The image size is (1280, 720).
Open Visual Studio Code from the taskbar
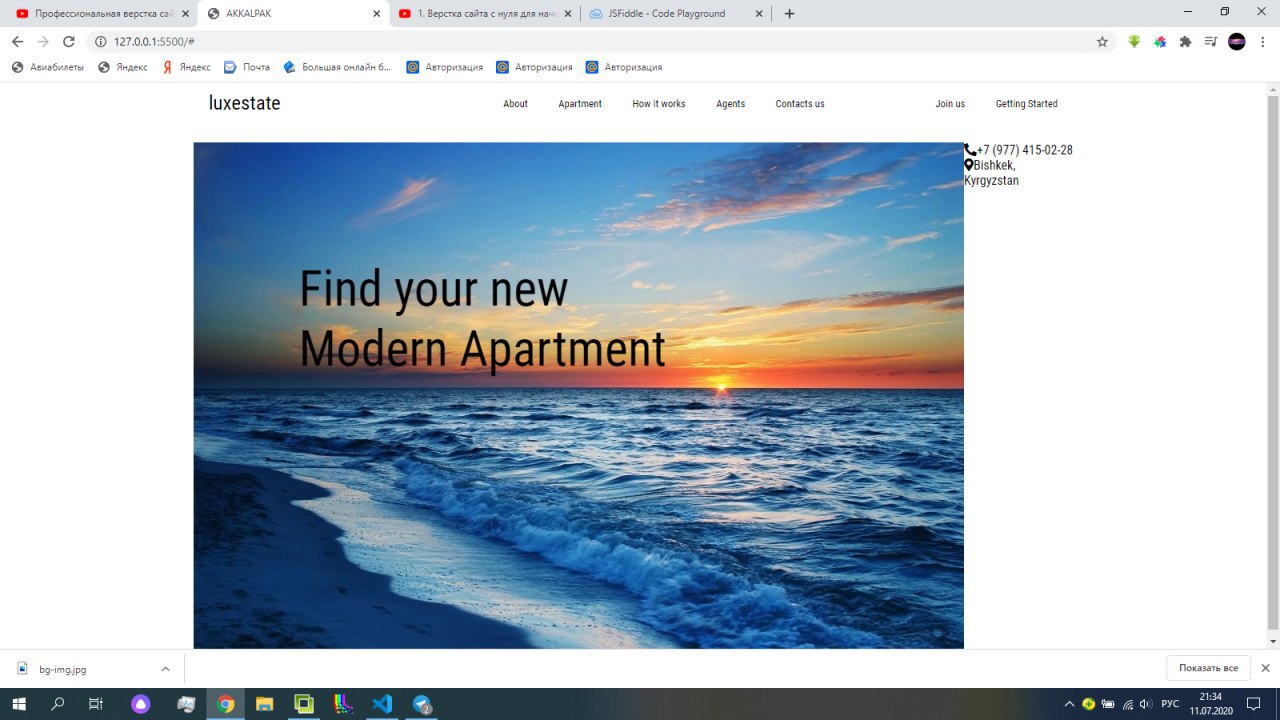(382, 704)
